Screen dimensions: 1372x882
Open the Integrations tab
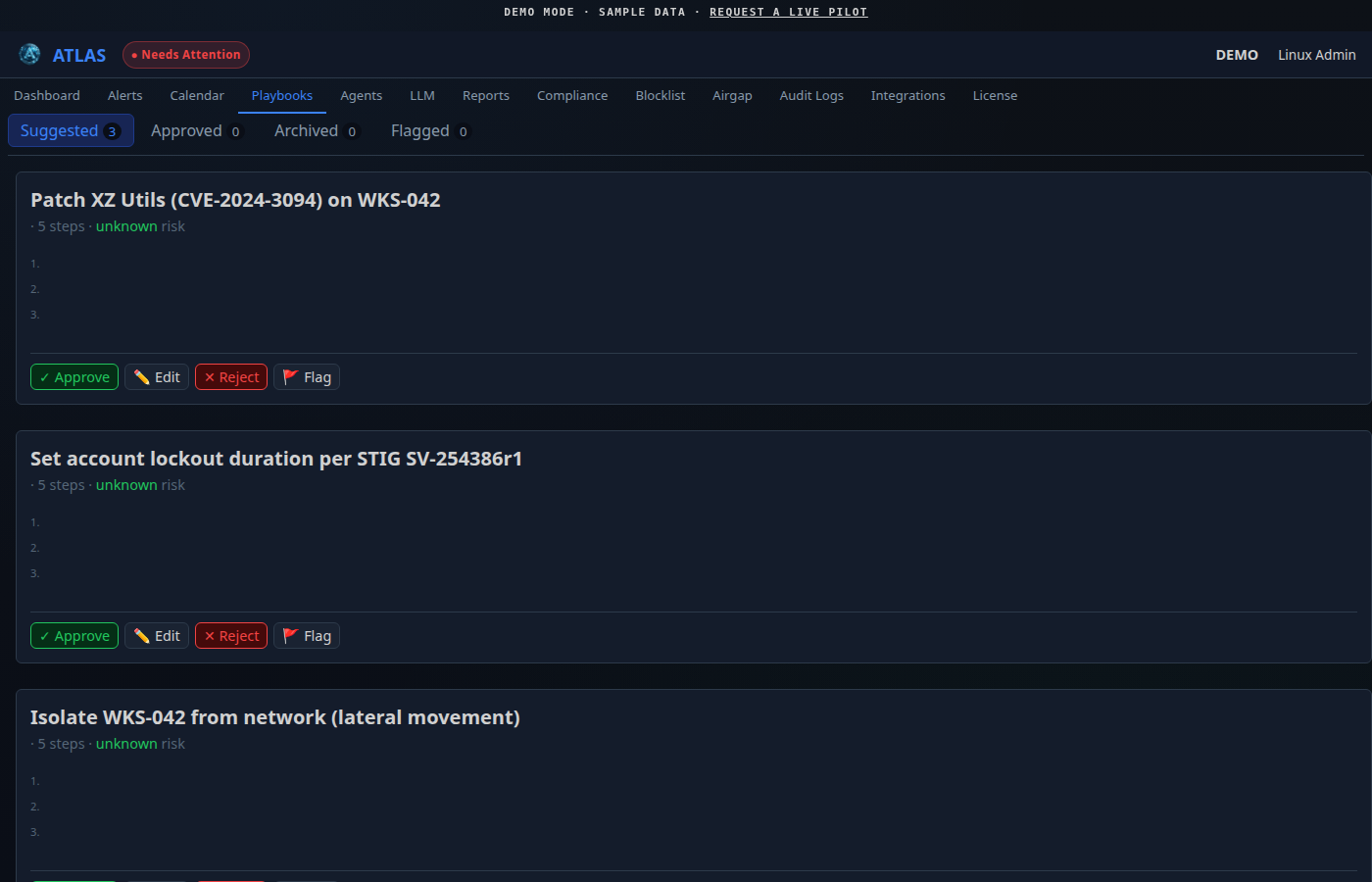click(908, 95)
